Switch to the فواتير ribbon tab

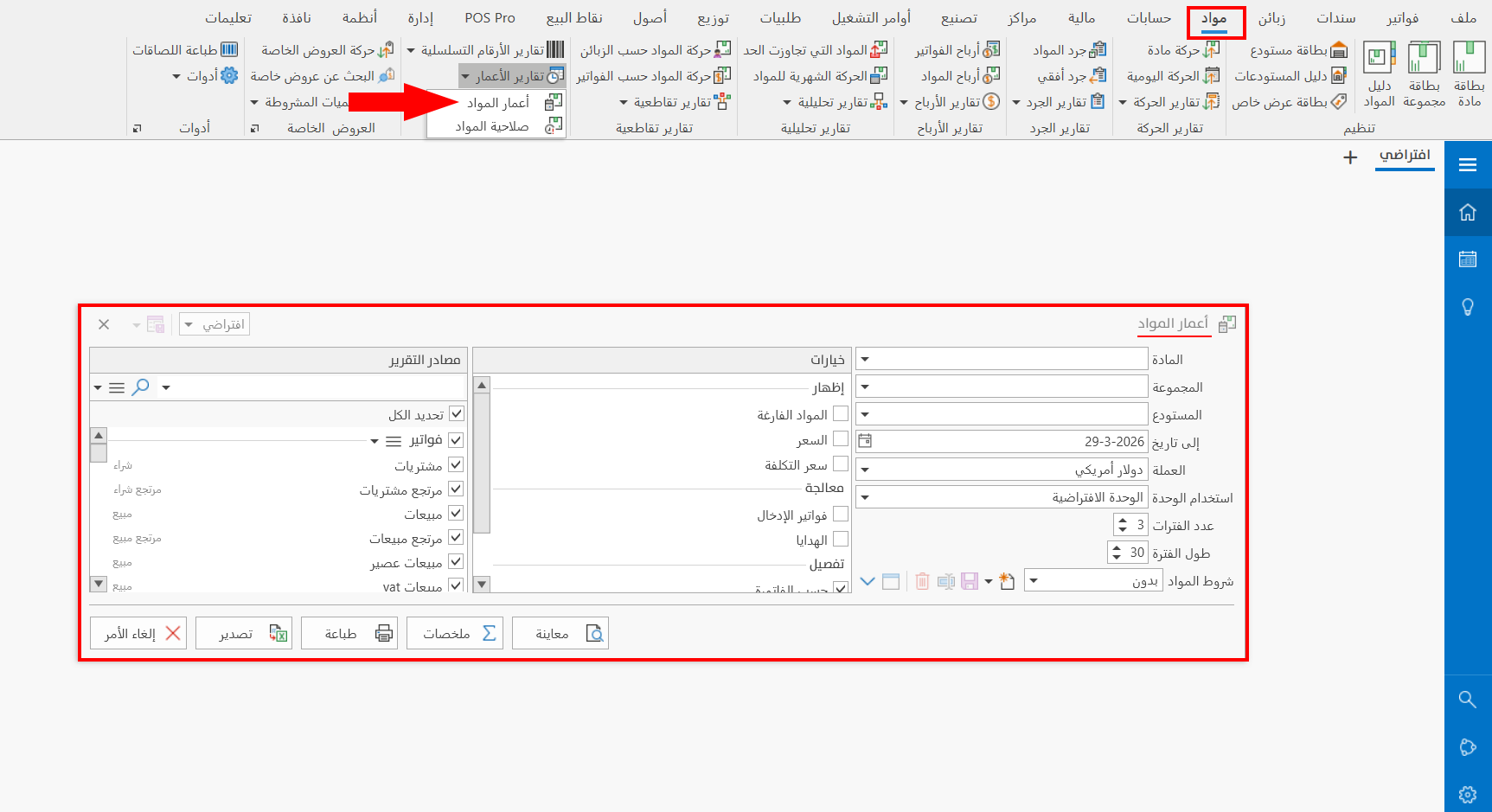click(x=1402, y=17)
